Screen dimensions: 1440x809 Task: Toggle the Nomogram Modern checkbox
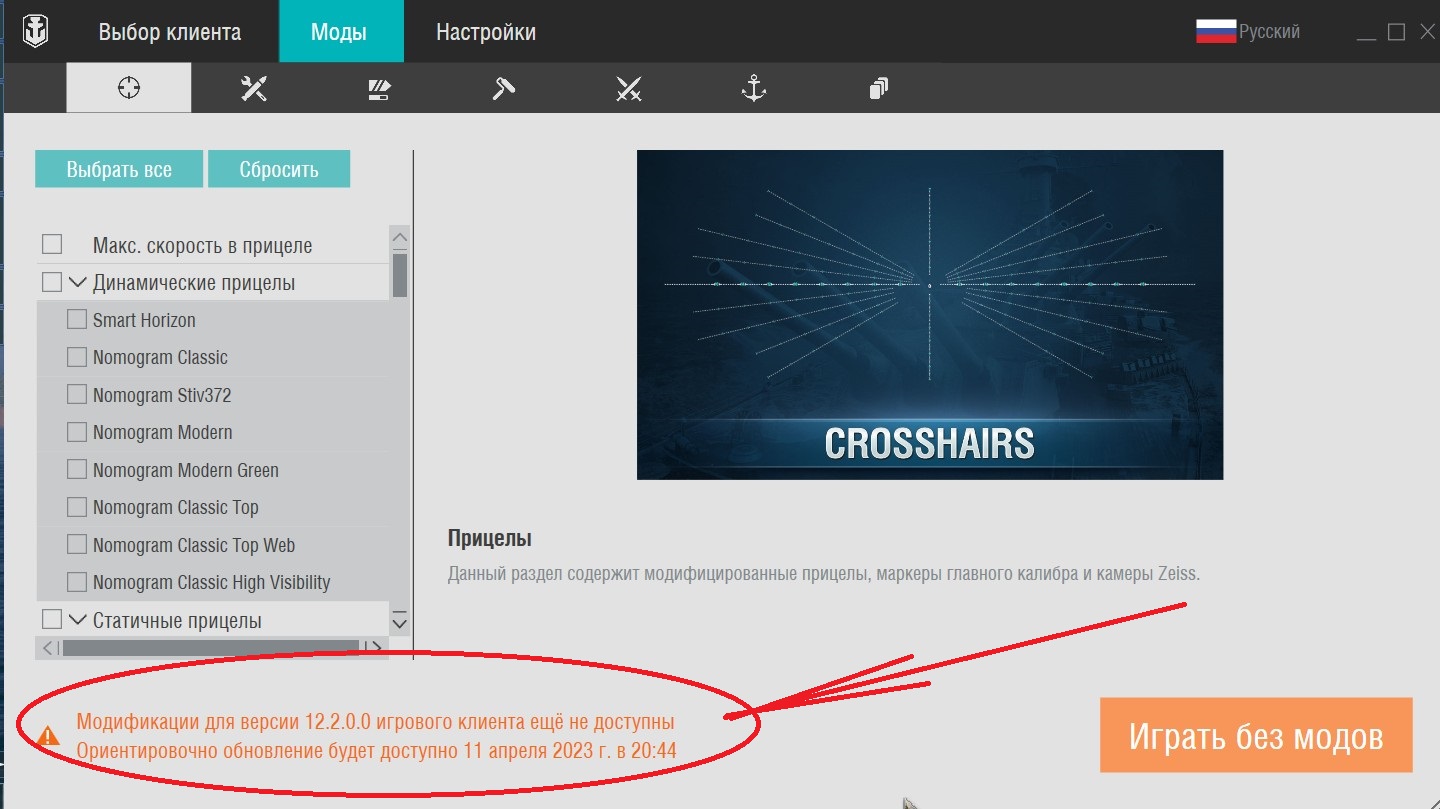click(x=77, y=432)
